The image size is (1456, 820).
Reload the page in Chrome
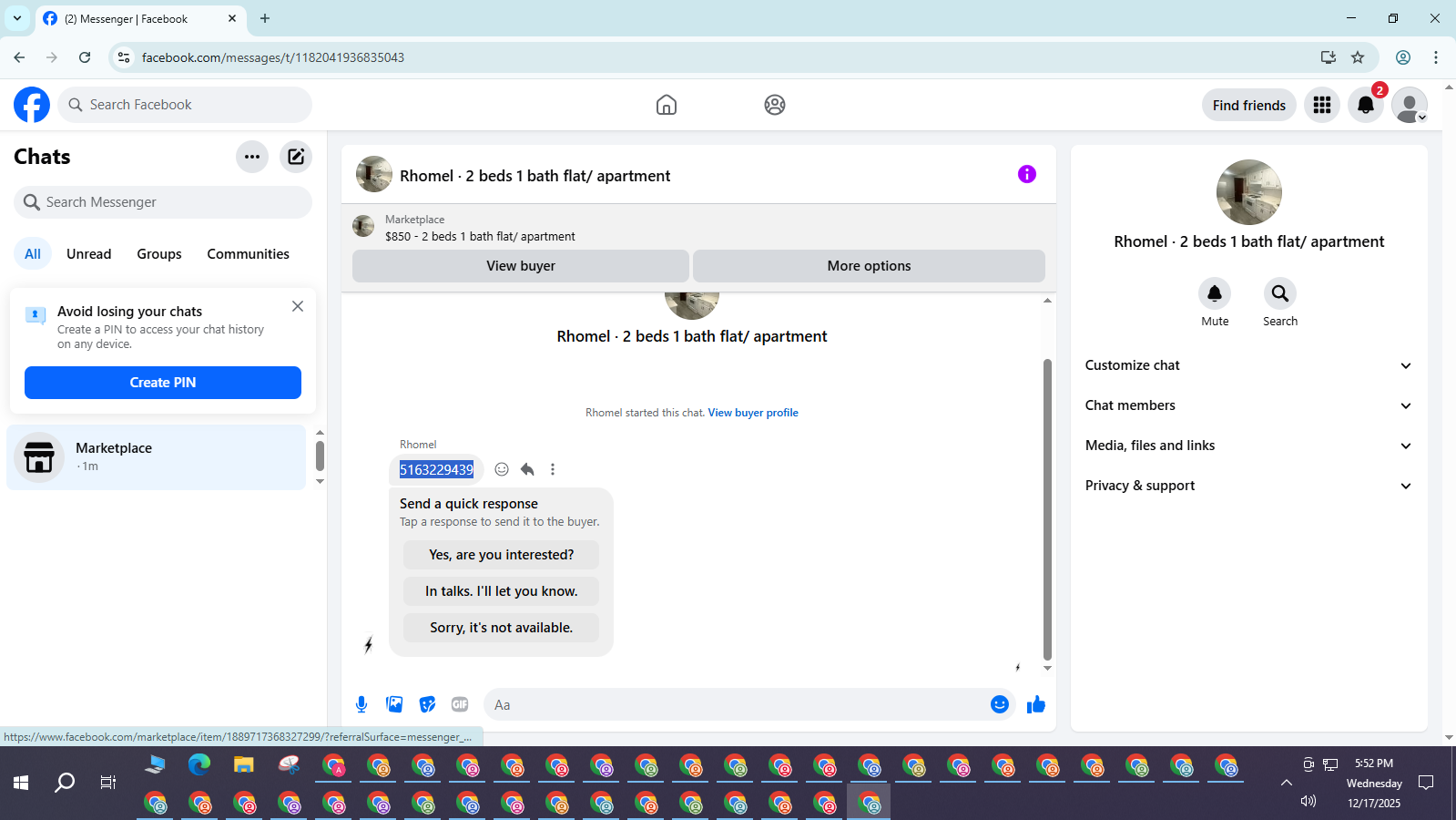85,57
